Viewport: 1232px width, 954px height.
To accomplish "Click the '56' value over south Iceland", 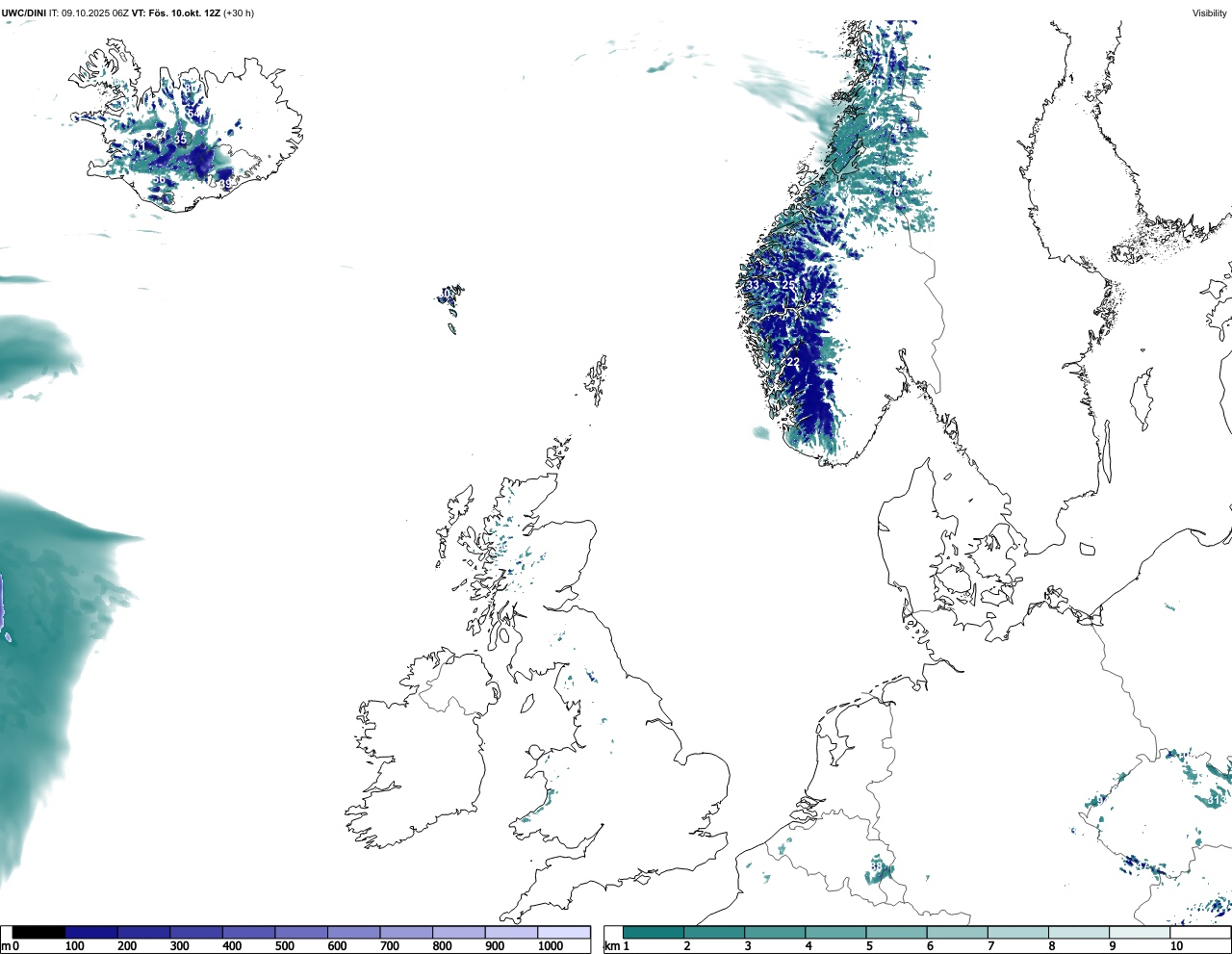I will [159, 180].
